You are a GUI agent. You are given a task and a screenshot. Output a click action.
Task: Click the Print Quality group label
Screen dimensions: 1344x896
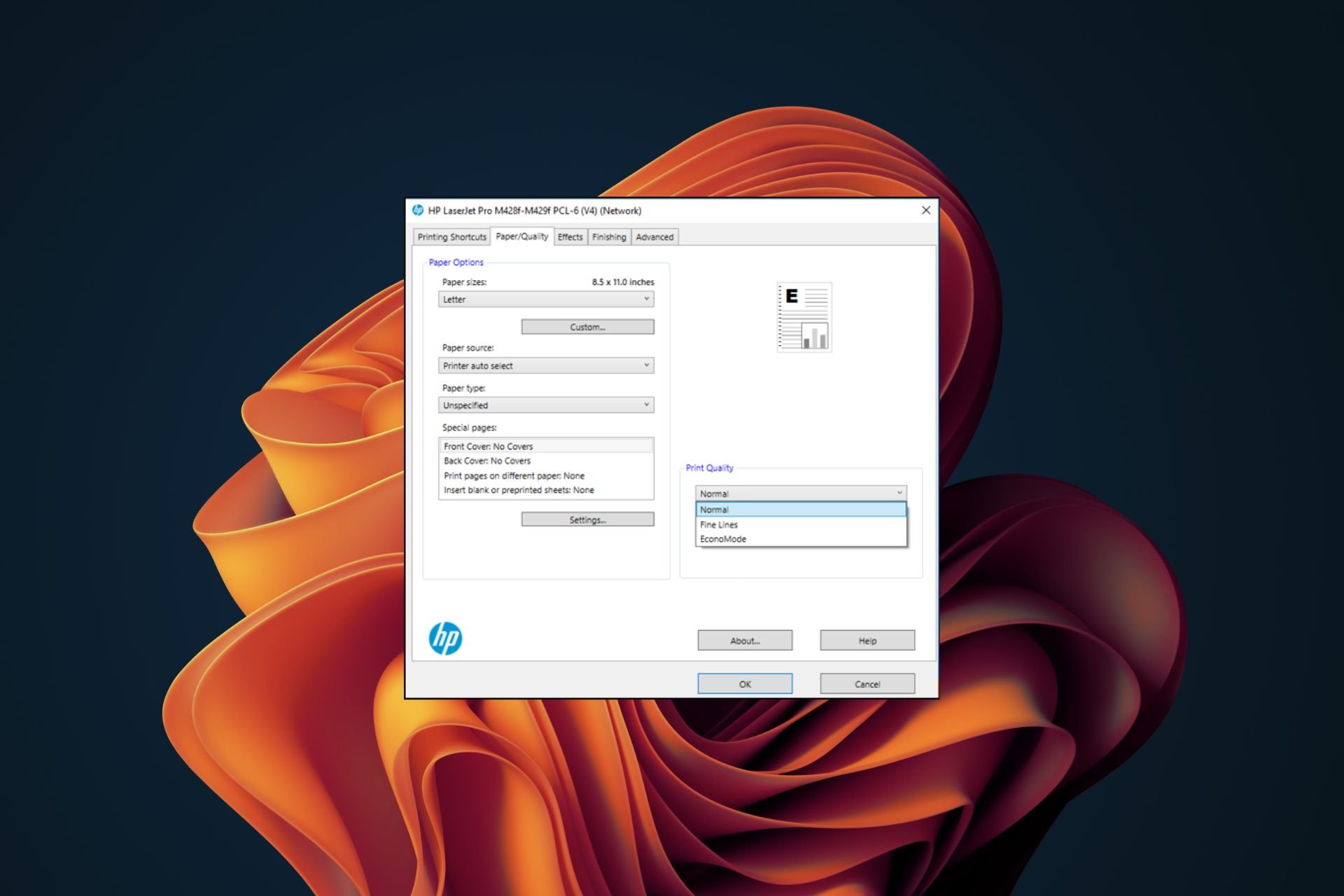(x=709, y=468)
